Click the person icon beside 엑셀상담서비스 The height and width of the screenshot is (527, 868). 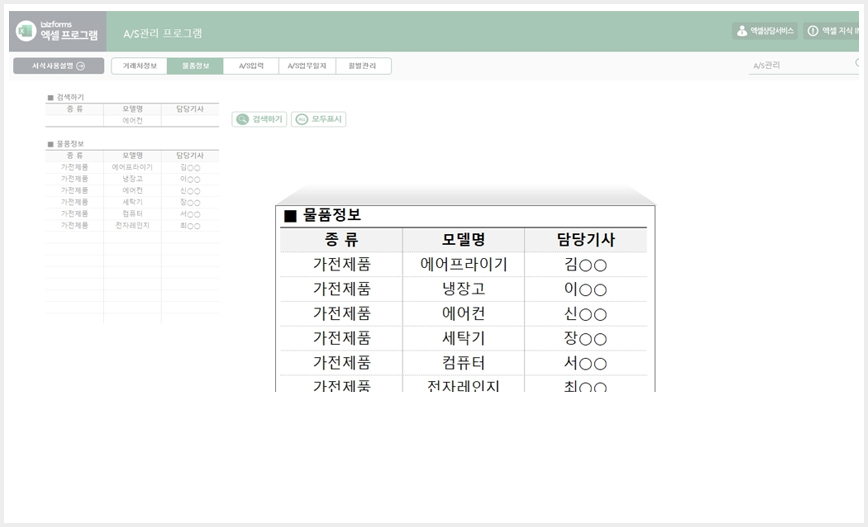click(x=742, y=31)
